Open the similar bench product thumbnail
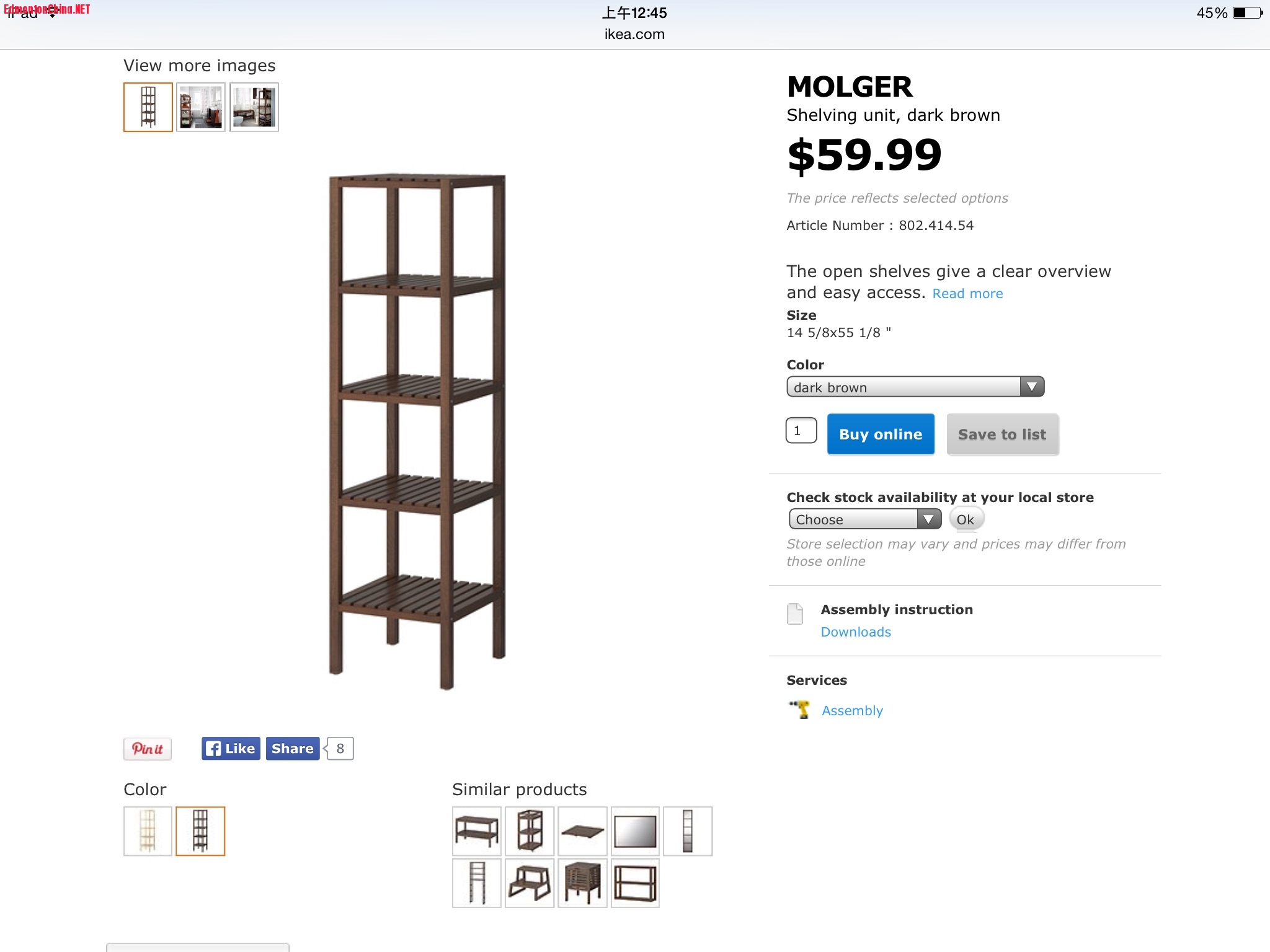1270x952 pixels. 477,831
